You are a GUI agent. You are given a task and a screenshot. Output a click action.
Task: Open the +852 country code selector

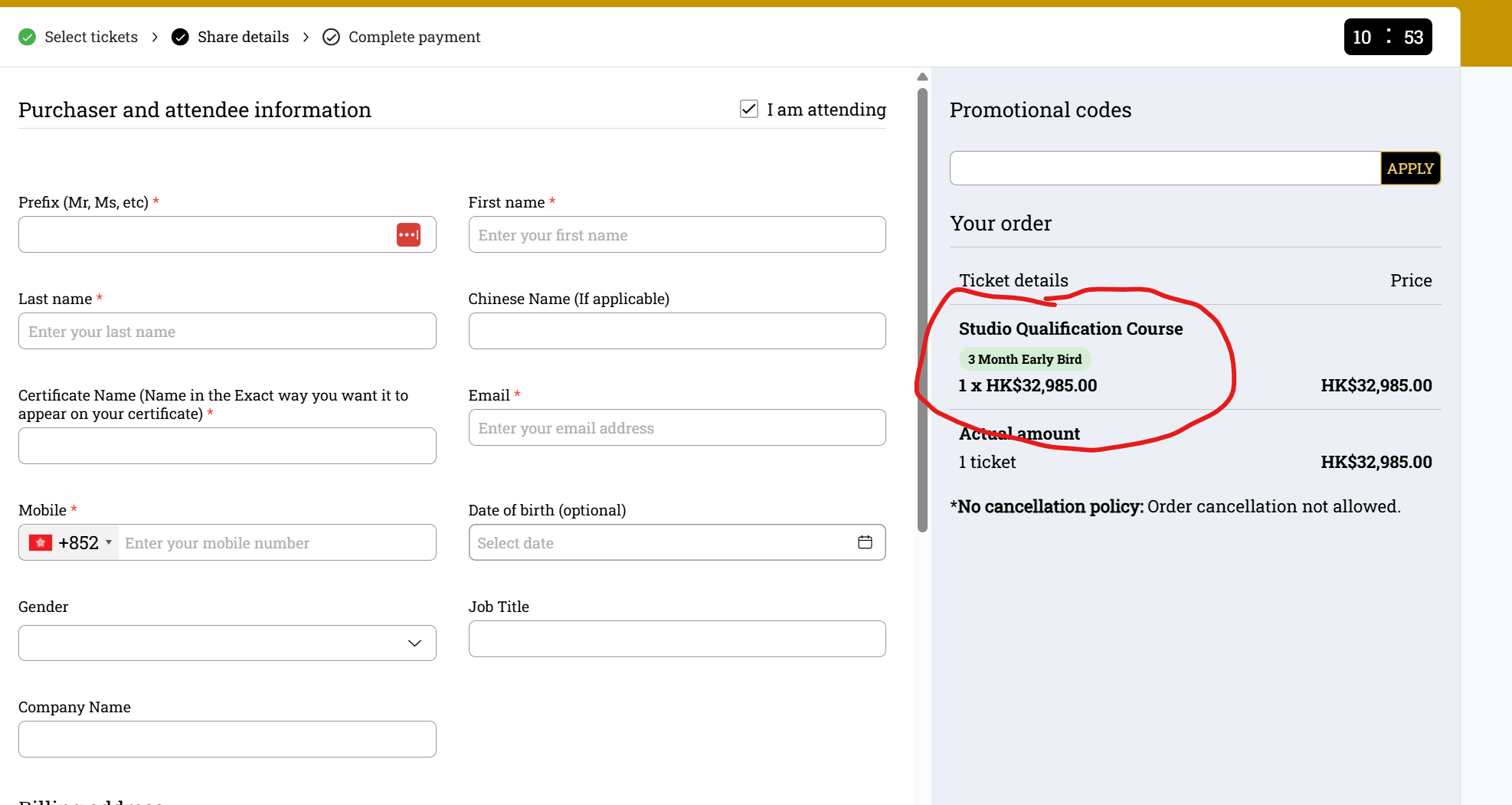point(84,543)
